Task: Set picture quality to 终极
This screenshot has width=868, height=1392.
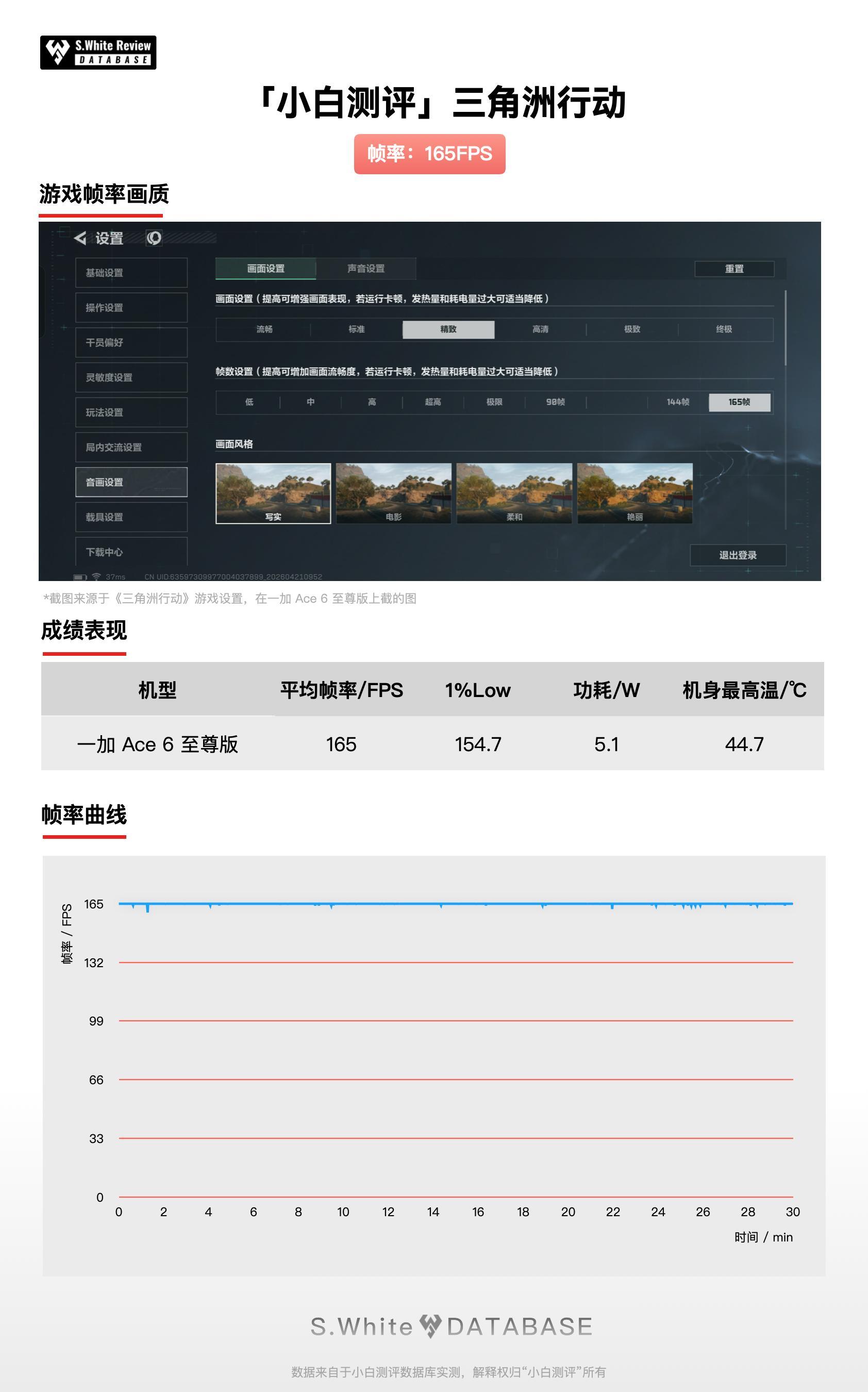Action: [x=724, y=329]
